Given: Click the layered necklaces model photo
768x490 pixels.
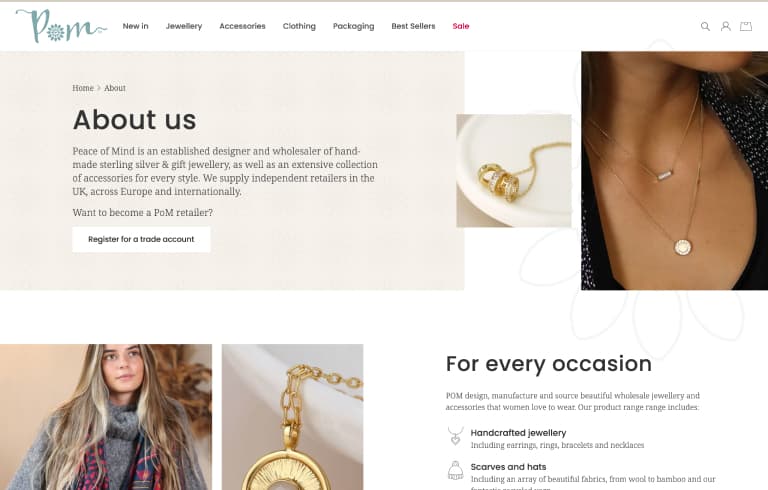Looking at the screenshot, I should (674, 171).
